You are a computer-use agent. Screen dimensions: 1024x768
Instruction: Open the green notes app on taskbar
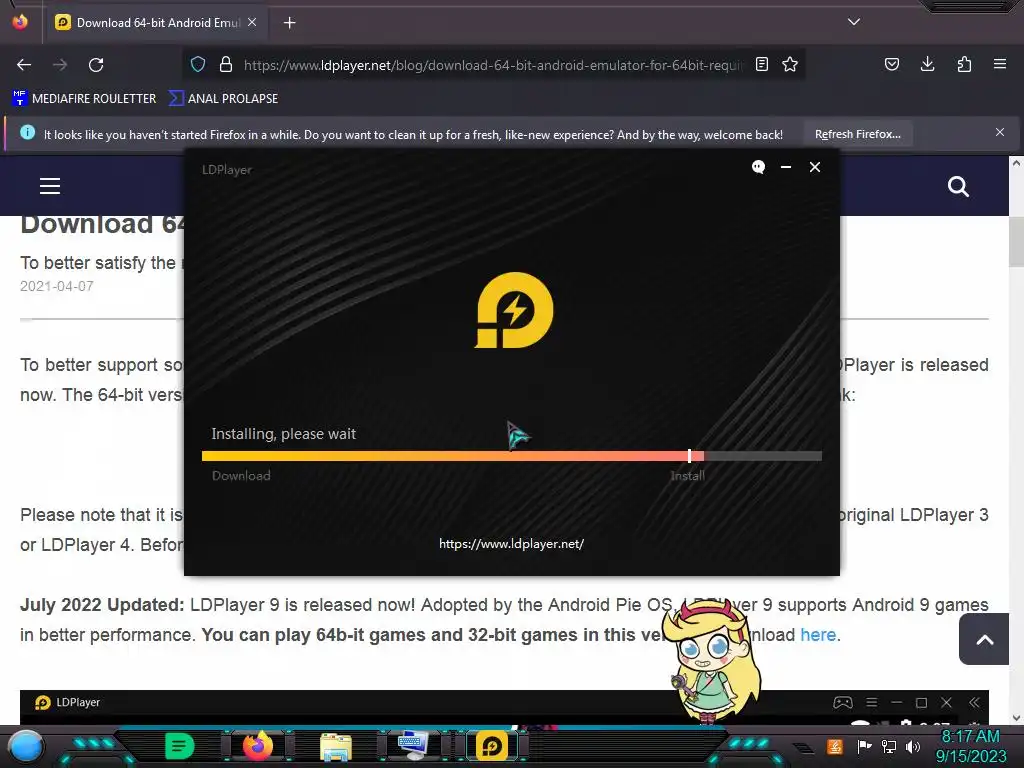coord(179,746)
